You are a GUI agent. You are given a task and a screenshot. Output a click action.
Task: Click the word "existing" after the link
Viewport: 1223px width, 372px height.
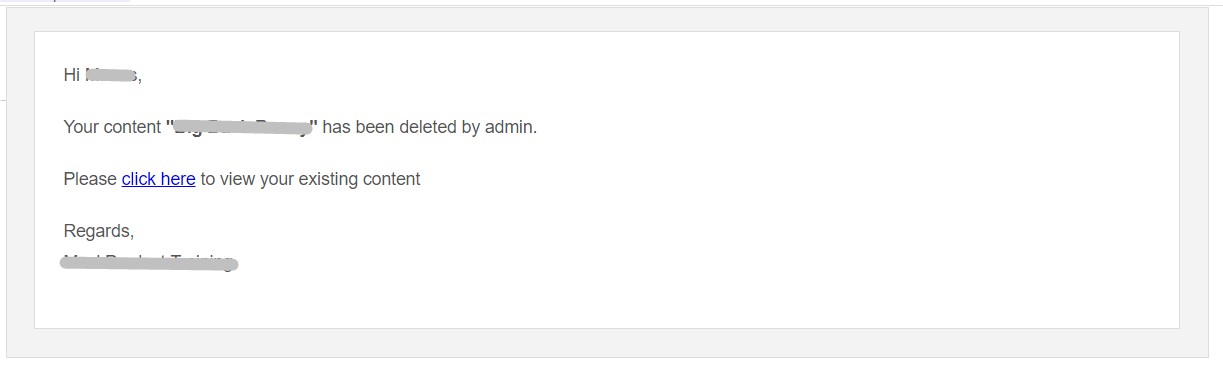point(326,179)
